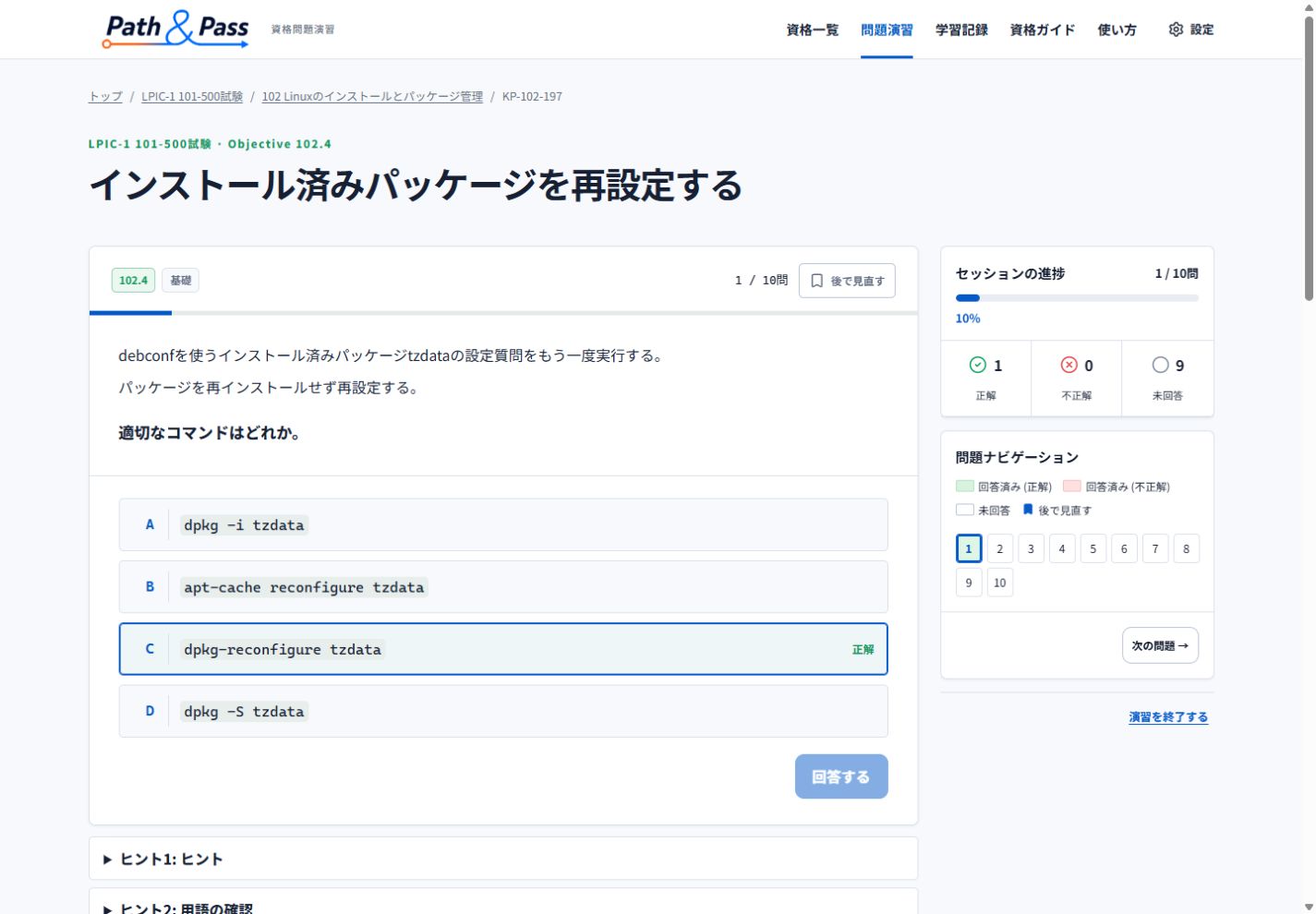This screenshot has width=1316, height=914.
Task: Open settings via the gear icon
Action: (1176, 30)
